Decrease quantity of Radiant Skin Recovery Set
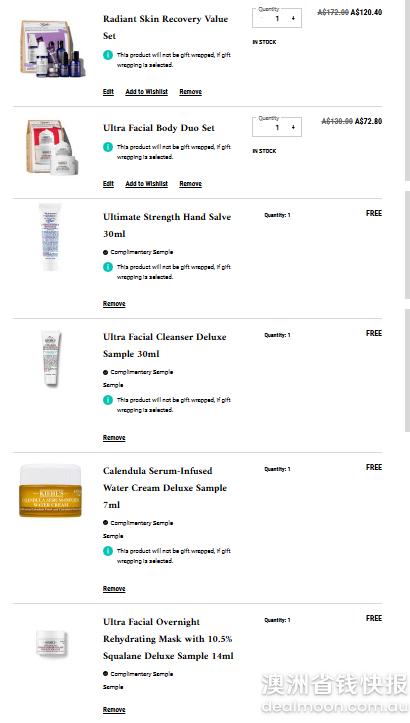The image size is (410, 723). tap(261, 18)
